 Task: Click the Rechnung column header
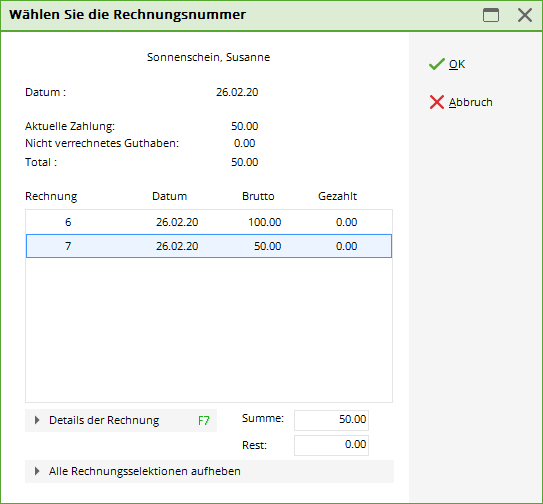coord(51,196)
